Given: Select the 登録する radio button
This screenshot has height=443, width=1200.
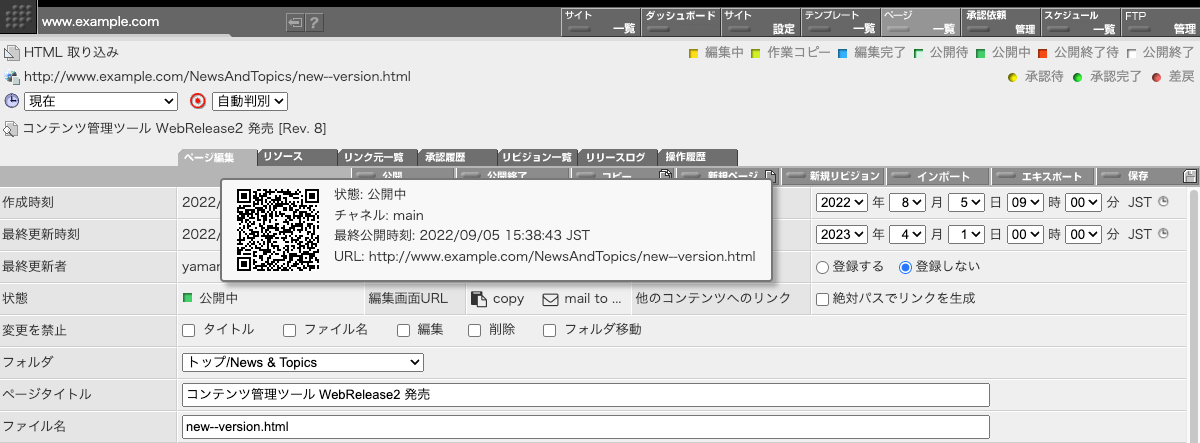Looking at the screenshot, I should (x=823, y=266).
